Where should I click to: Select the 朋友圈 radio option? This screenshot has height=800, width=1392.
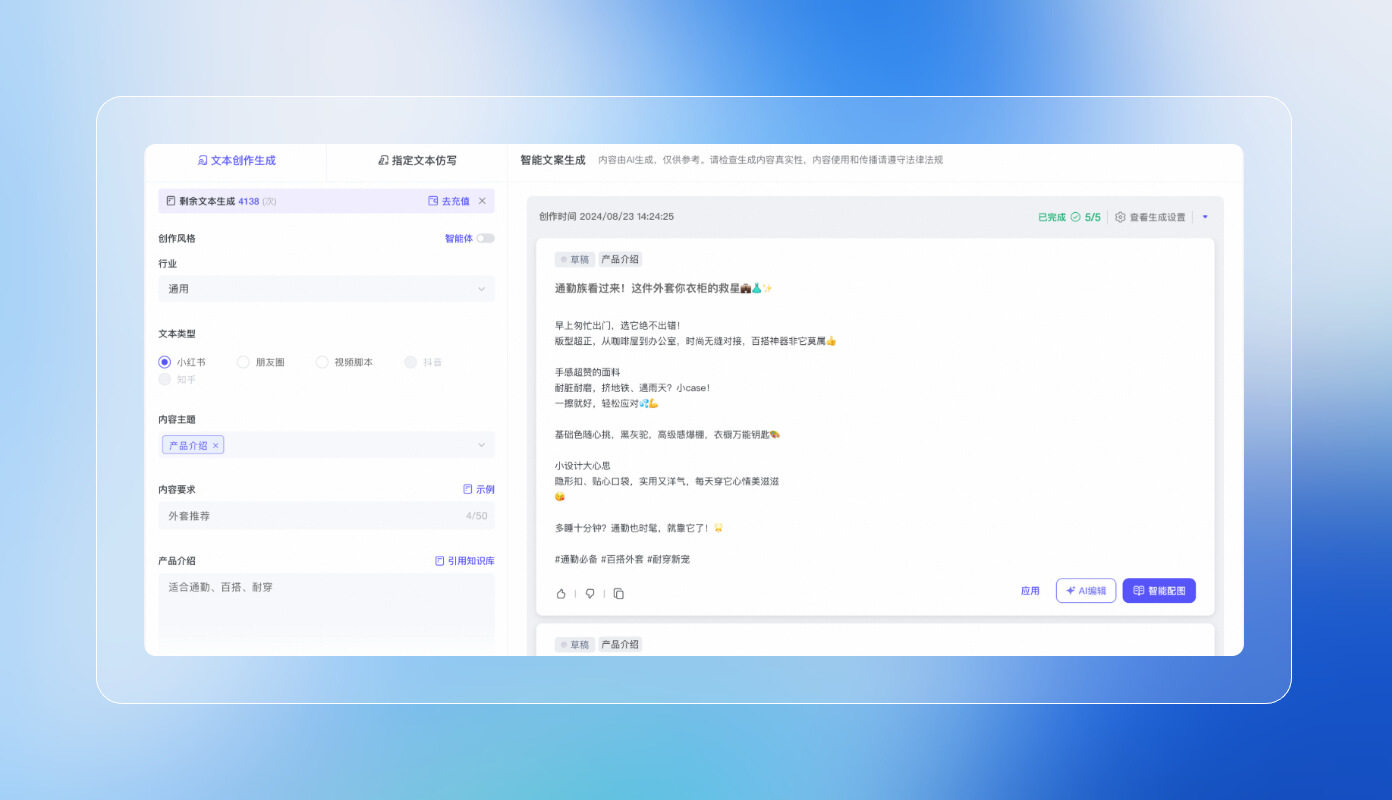tap(261, 362)
